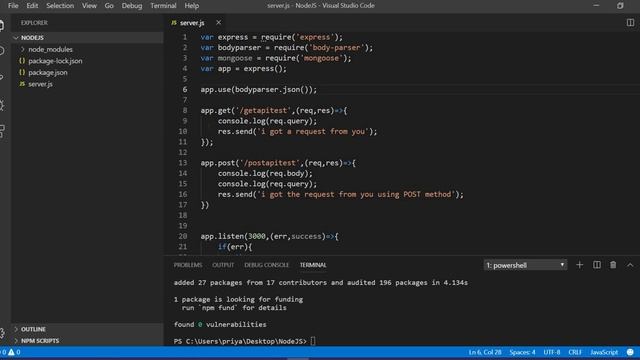
Task: Click the console.log(req.body) line
Action: click(265, 173)
